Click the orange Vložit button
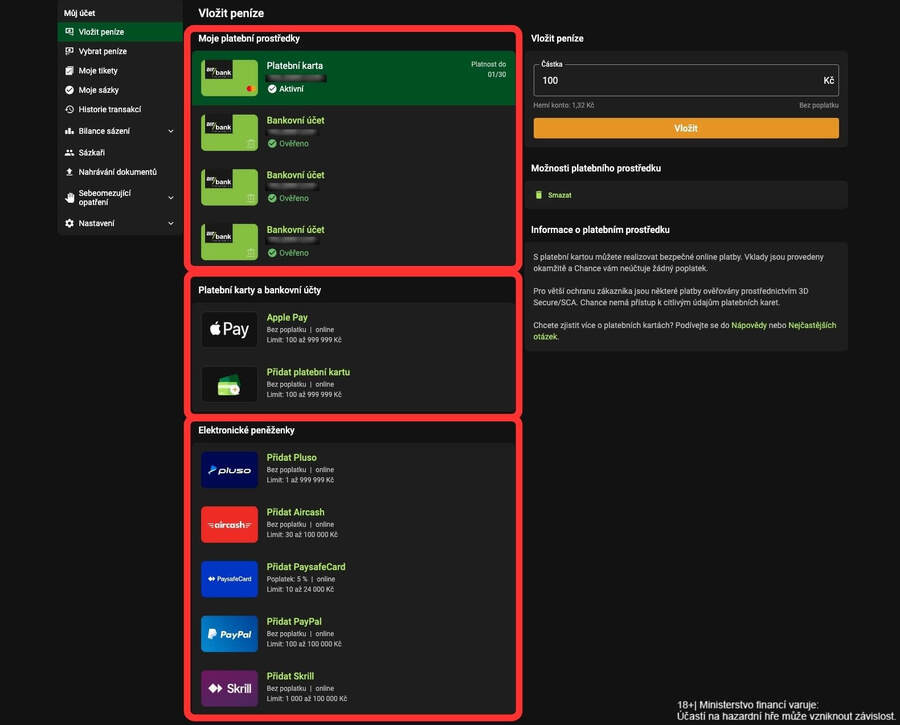This screenshot has width=900, height=725. pos(686,129)
